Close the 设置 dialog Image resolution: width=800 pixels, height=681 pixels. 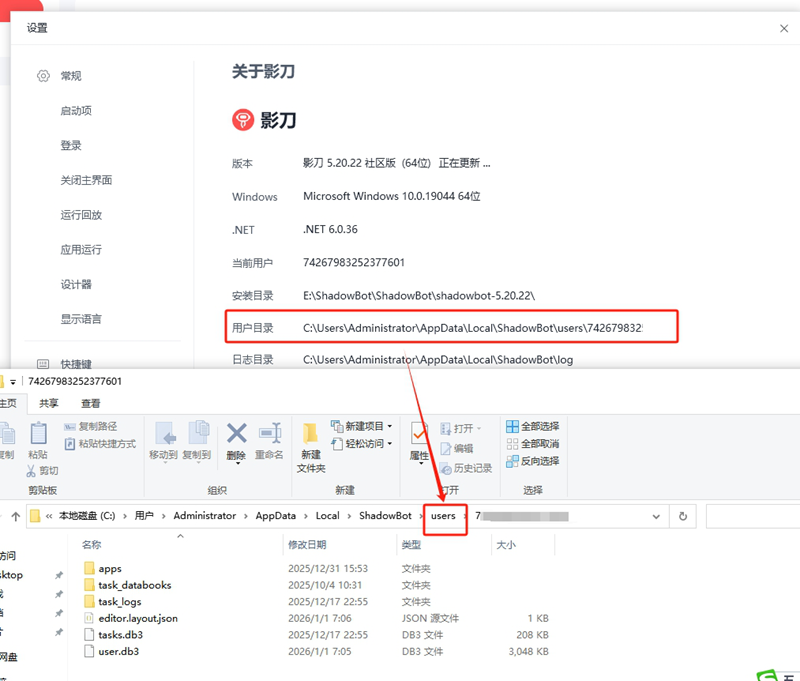(784, 29)
